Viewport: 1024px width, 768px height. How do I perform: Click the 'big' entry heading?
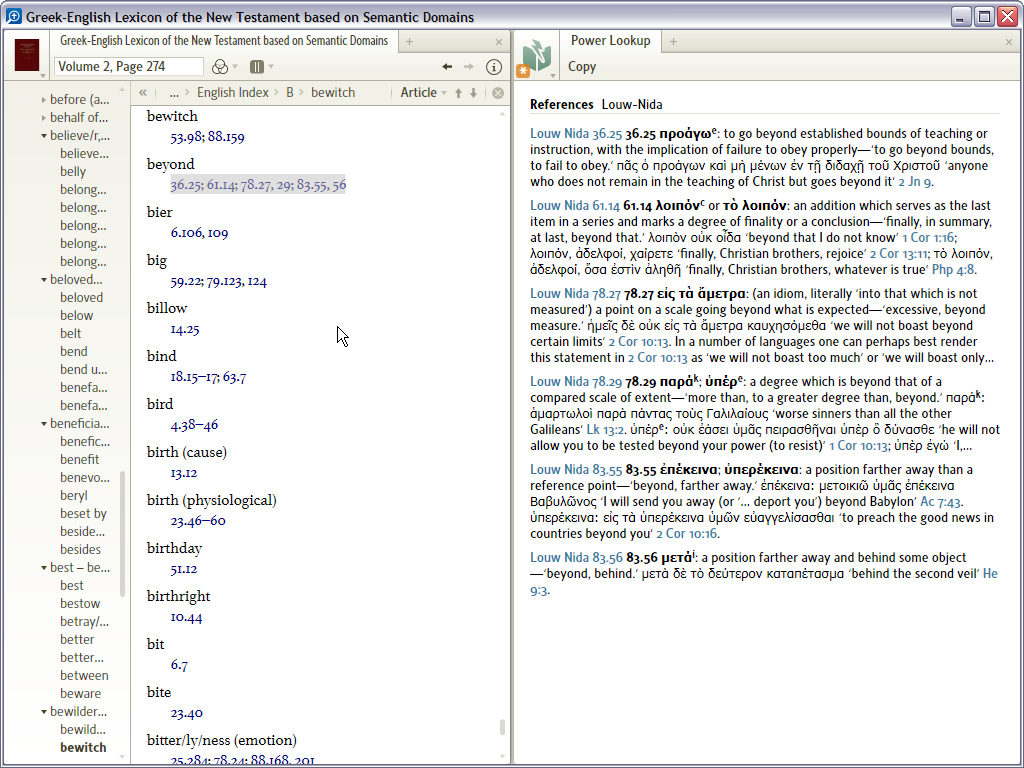157,261
